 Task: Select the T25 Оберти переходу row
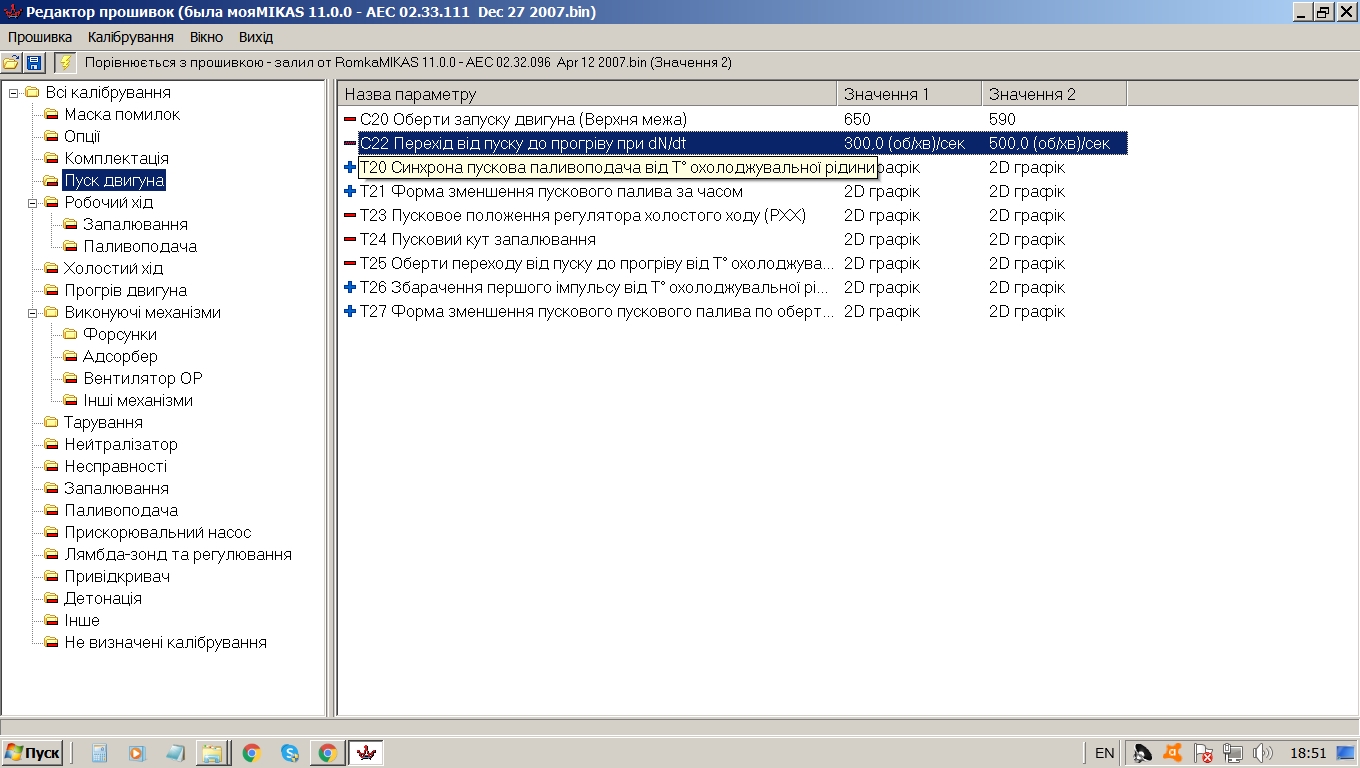point(735,263)
